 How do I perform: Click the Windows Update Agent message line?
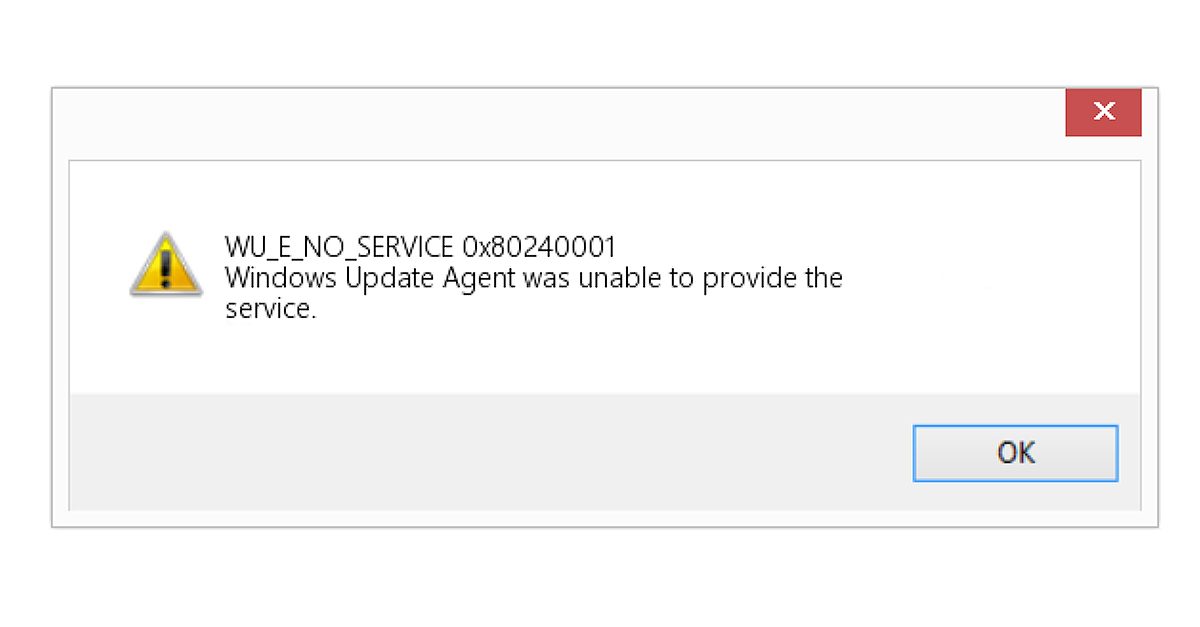533,278
